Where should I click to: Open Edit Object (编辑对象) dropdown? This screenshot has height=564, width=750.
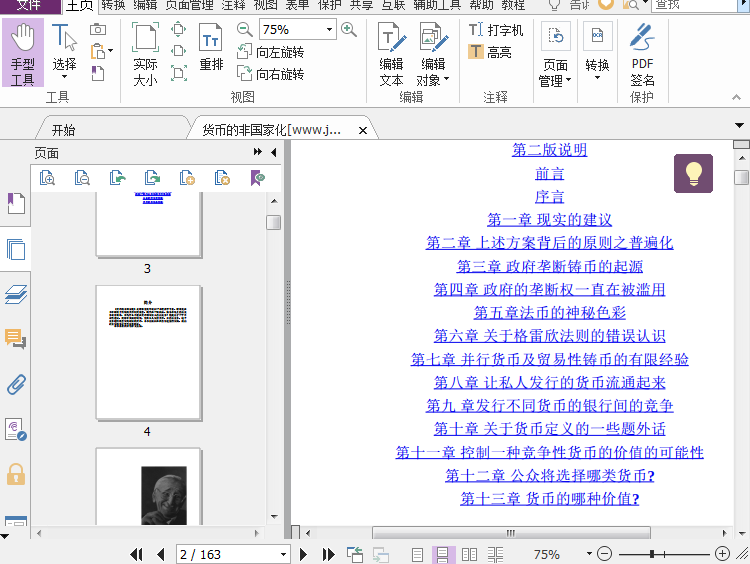433,54
